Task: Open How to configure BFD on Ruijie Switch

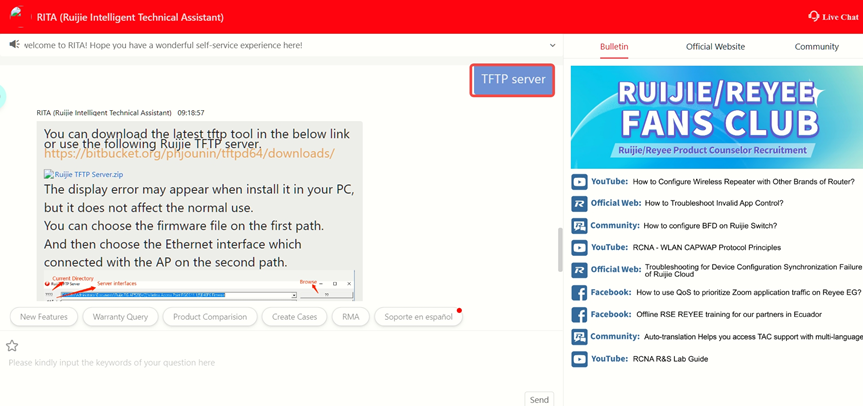Action: click(710, 226)
